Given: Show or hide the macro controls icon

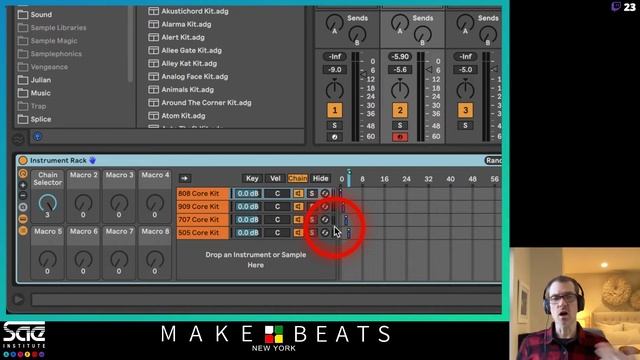Looking at the screenshot, I should (23, 174).
